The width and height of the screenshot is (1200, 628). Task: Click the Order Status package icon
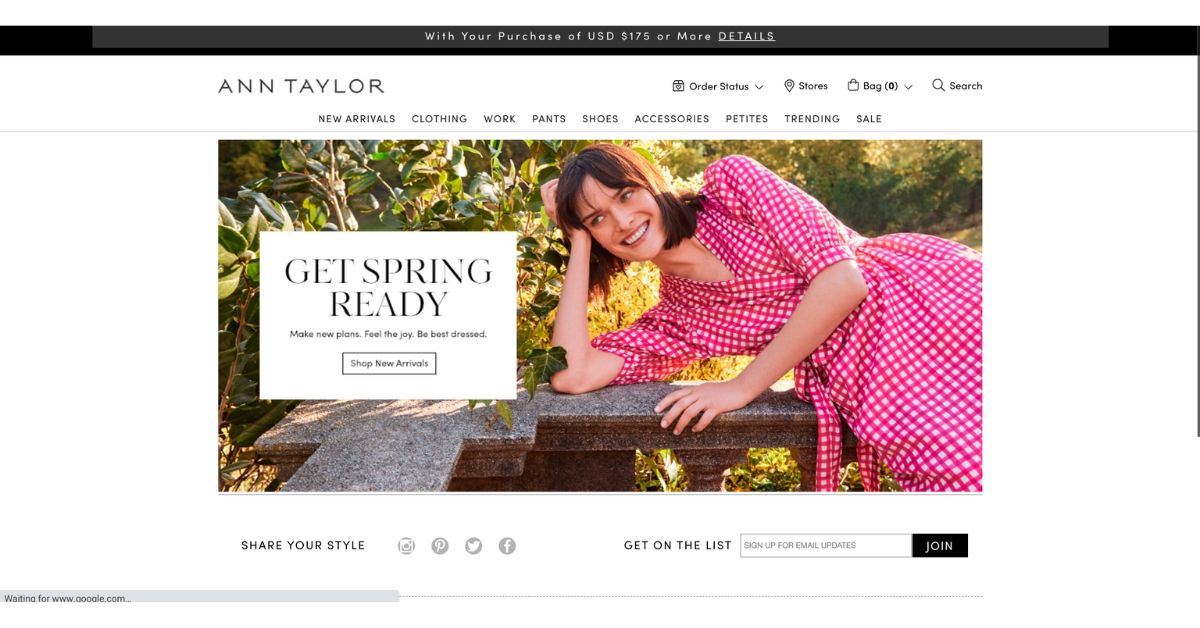click(x=678, y=86)
